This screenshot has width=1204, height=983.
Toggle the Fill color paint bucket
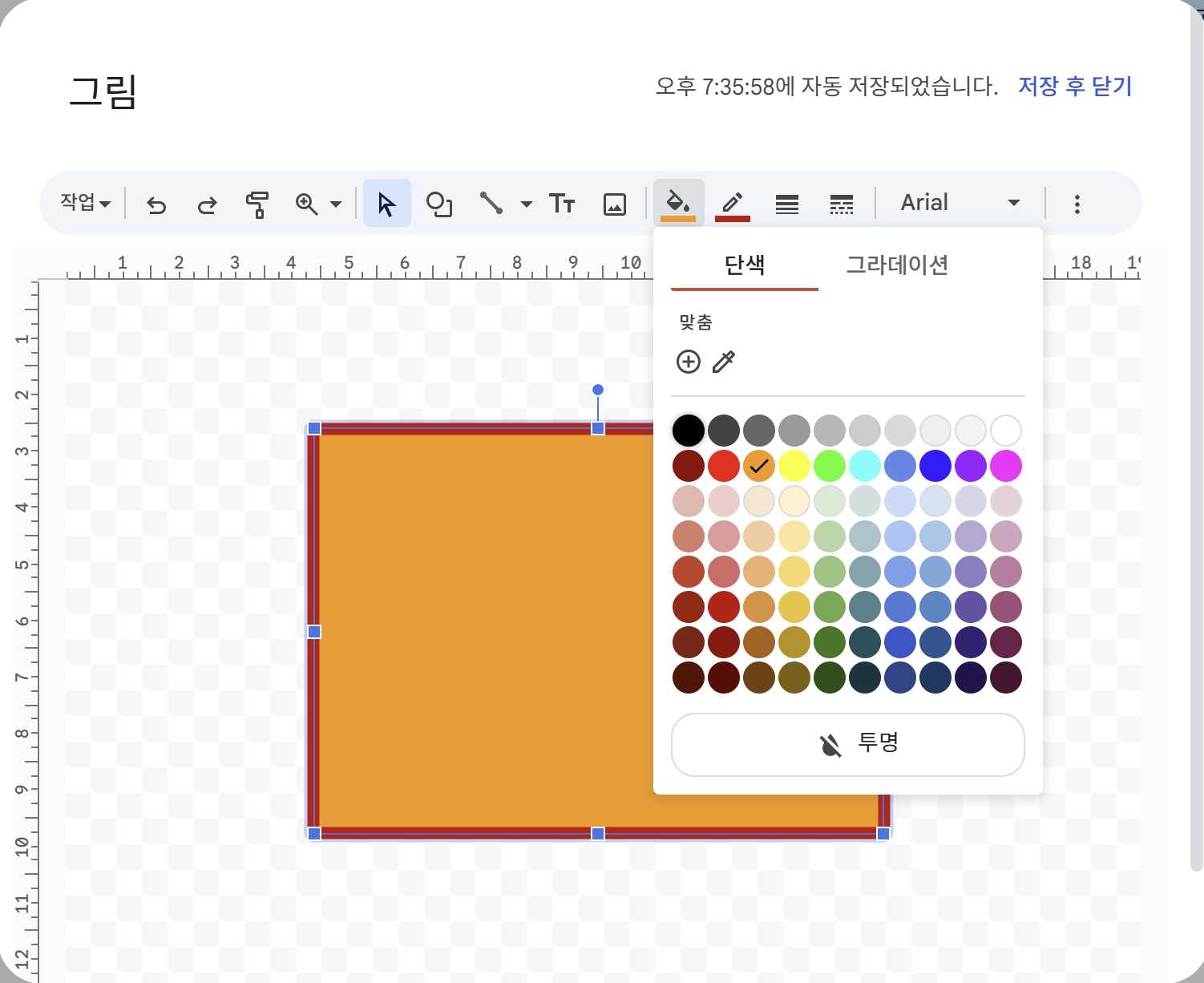point(679,204)
